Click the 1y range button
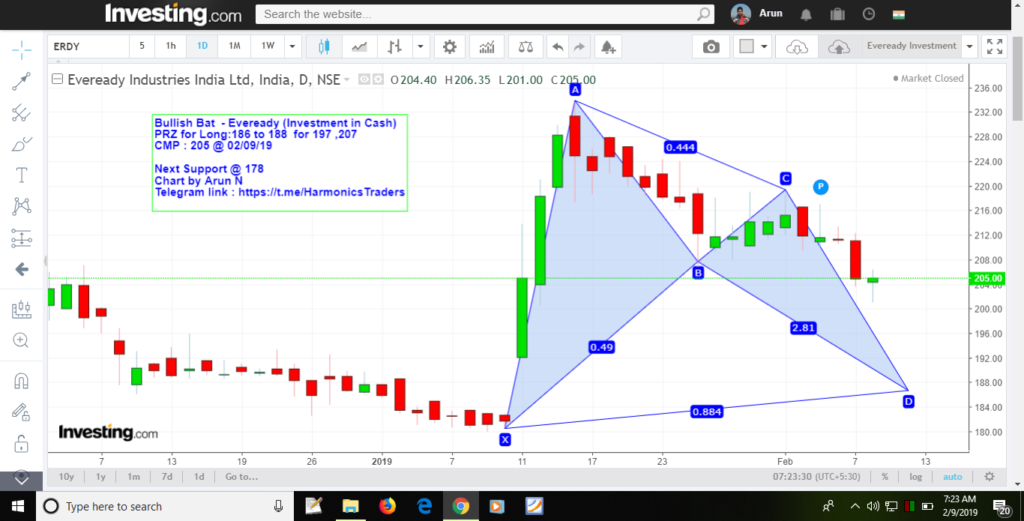This screenshot has width=1024, height=521. point(100,477)
